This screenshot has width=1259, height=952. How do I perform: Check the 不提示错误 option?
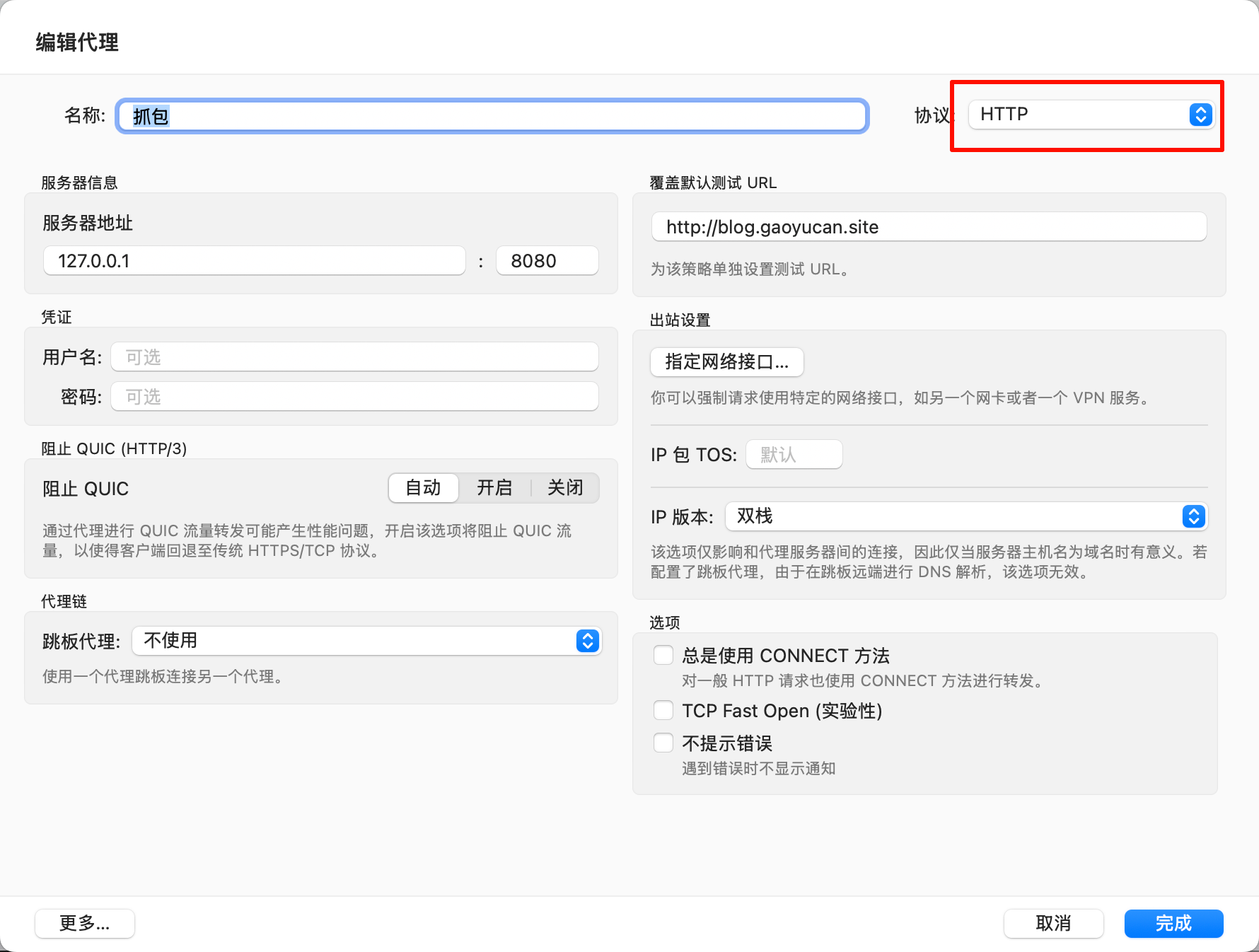[x=663, y=743]
